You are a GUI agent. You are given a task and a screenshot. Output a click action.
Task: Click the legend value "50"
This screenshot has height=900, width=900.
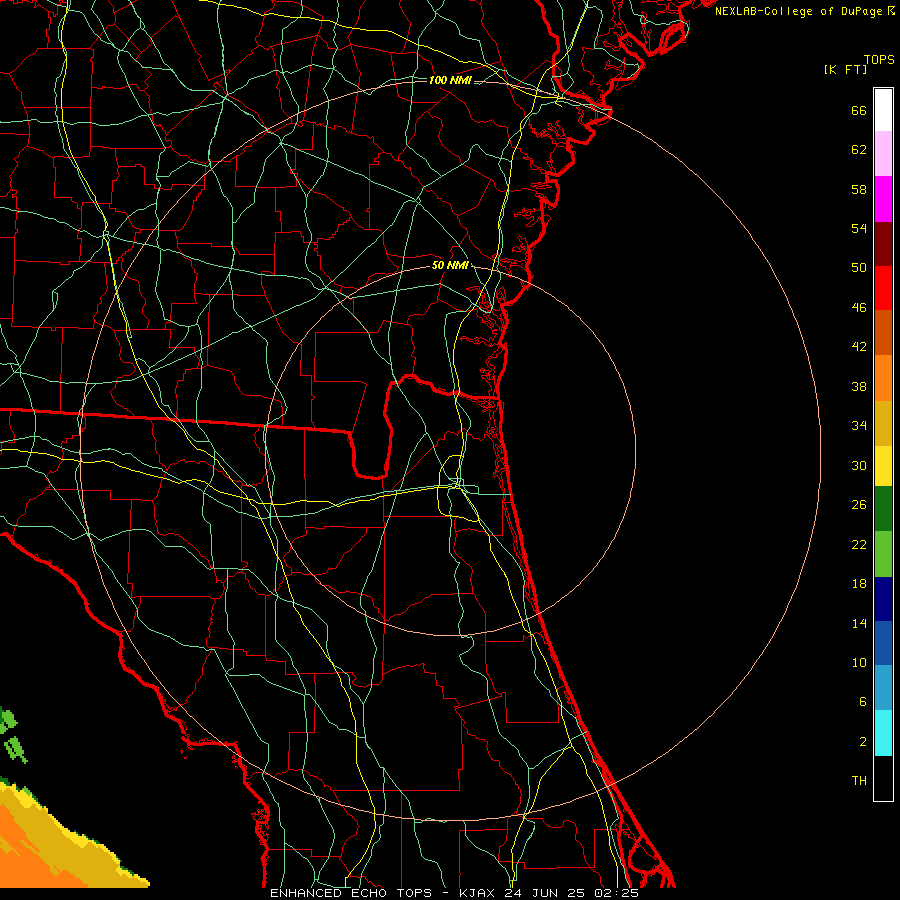(x=859, y=268)
